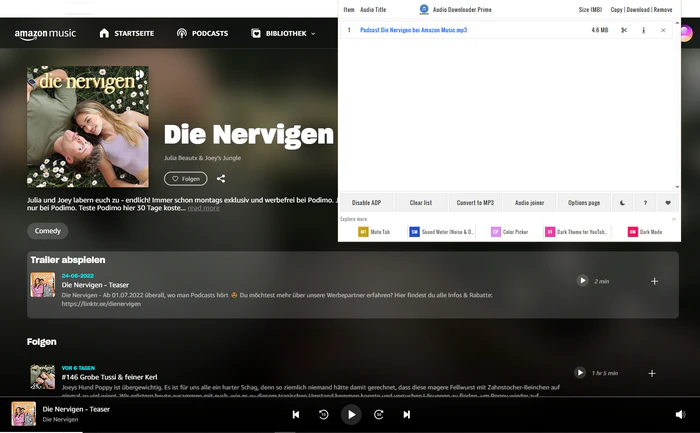Screen dimensions: 700x433
Task: Click the user profile avatar
Action: click(x=687, y=33)
